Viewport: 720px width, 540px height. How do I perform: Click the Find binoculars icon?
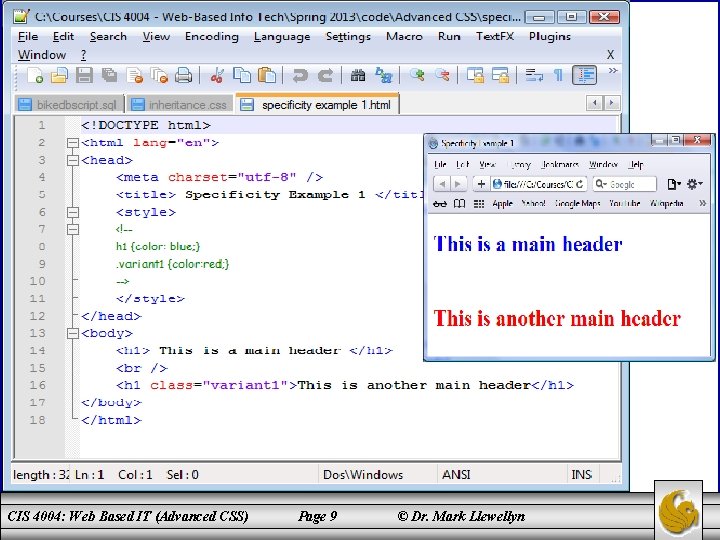point(358,75)
